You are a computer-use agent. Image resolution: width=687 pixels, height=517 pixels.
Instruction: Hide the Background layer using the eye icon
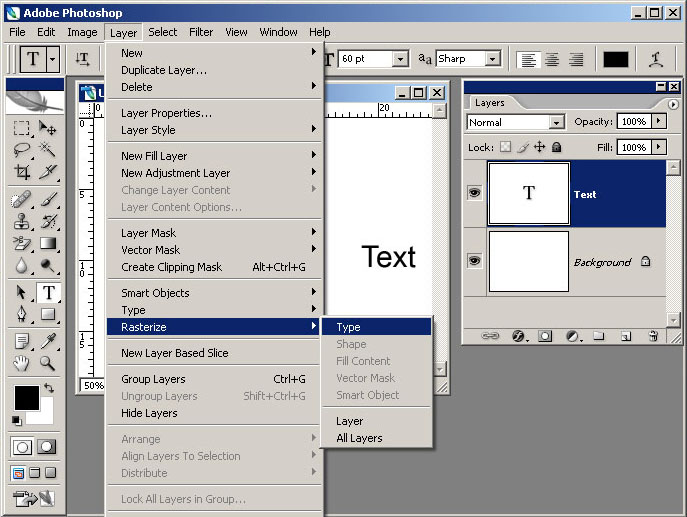pos(474,261)
